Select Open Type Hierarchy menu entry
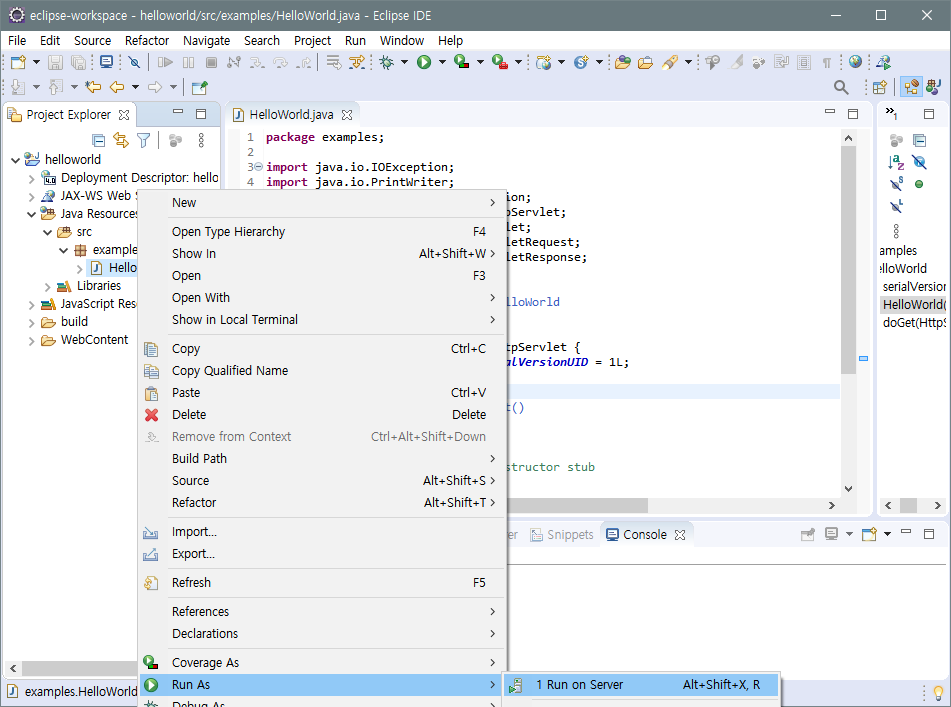951x707 pixels. (x=322, y=232)
